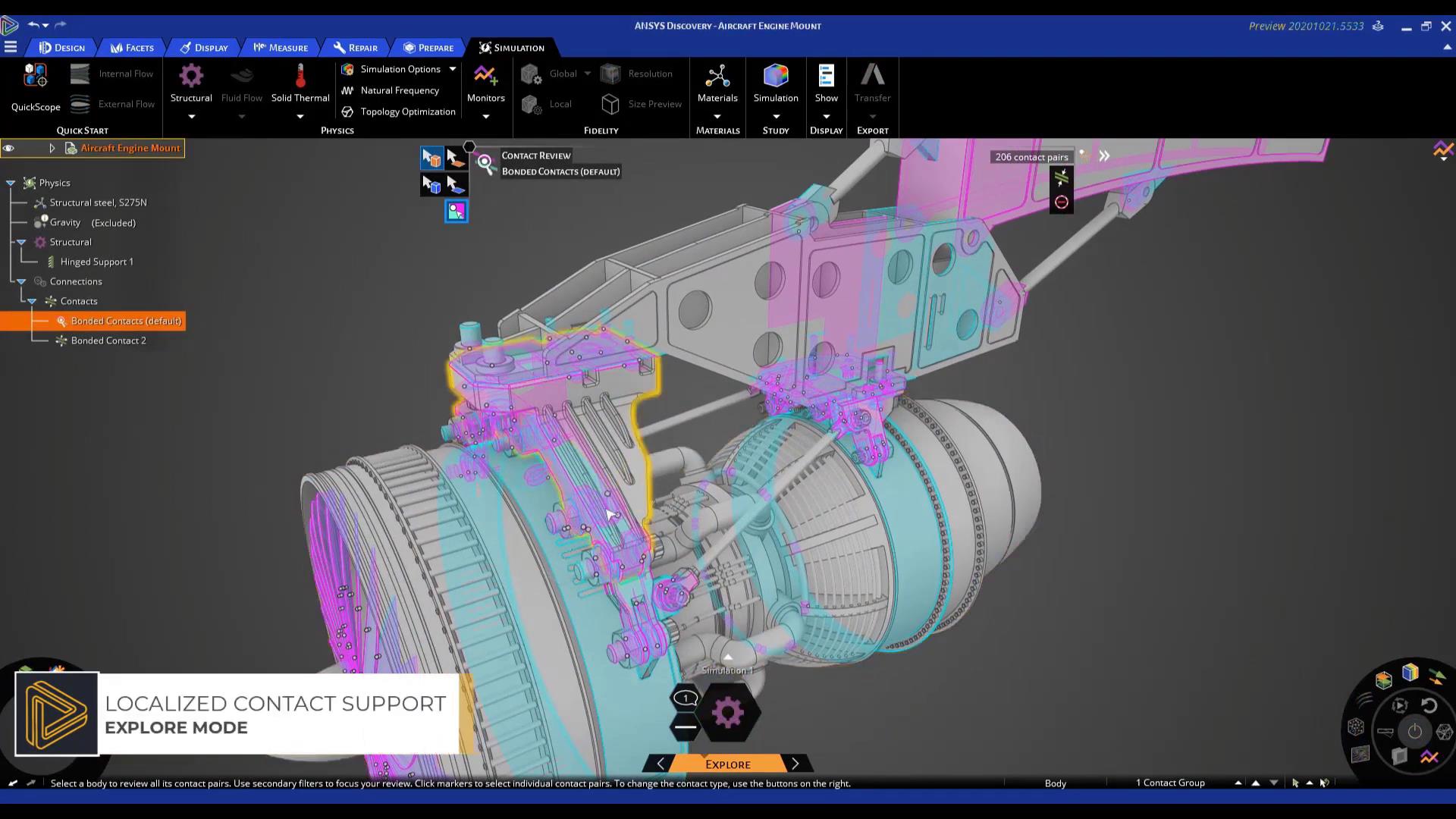Click the Monitors icon
The height and width of the screenshot is (819, 1456).
[485, 75]
